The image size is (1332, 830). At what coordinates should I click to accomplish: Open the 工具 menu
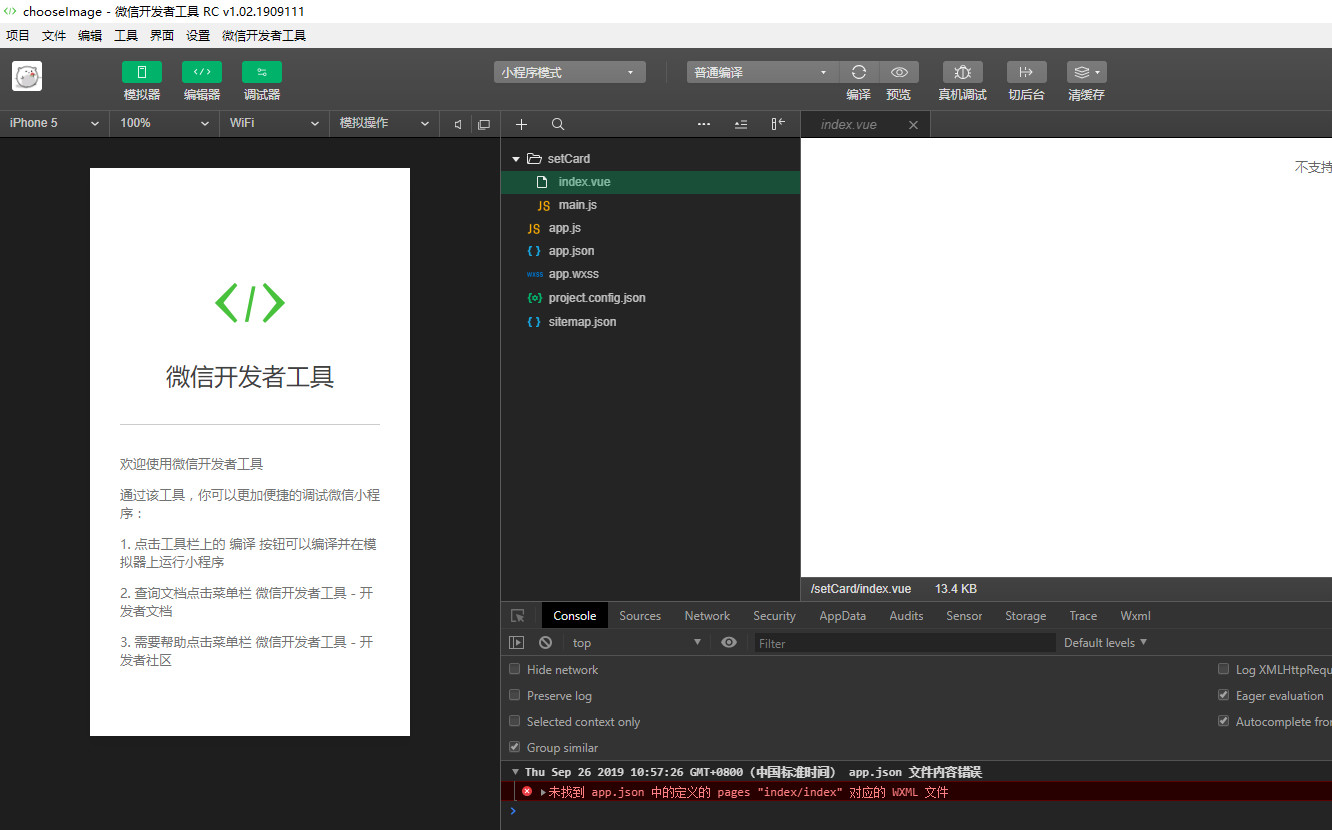click(x=126, y=35)
